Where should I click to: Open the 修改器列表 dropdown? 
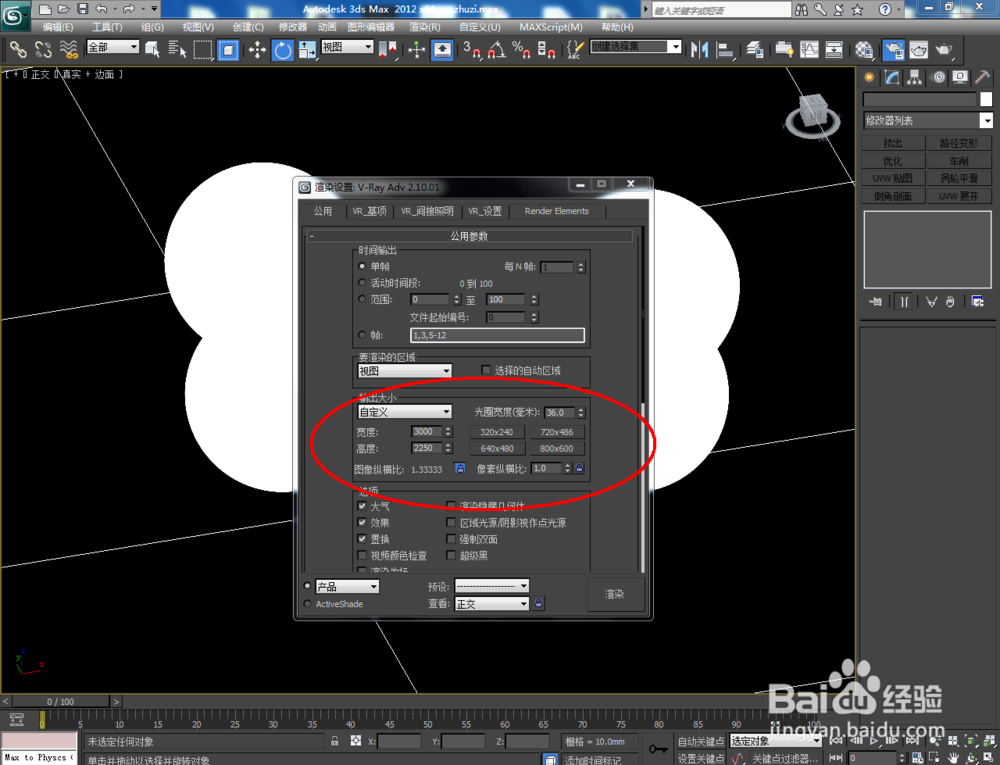pyautogui.click(x=927, y=120)
